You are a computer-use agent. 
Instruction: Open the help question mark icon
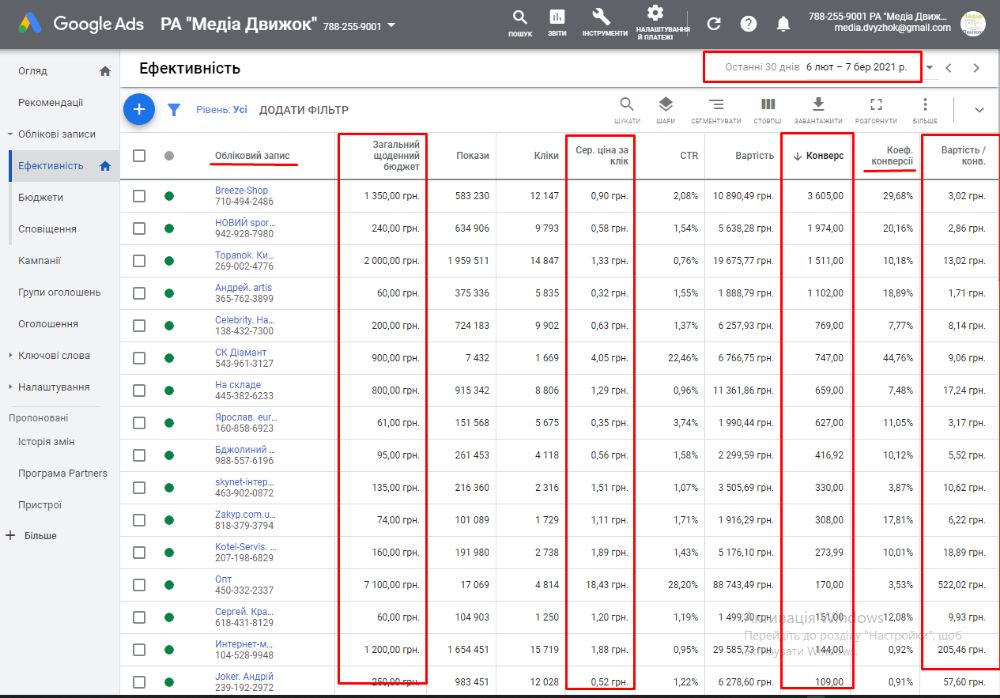coord(749,24)
